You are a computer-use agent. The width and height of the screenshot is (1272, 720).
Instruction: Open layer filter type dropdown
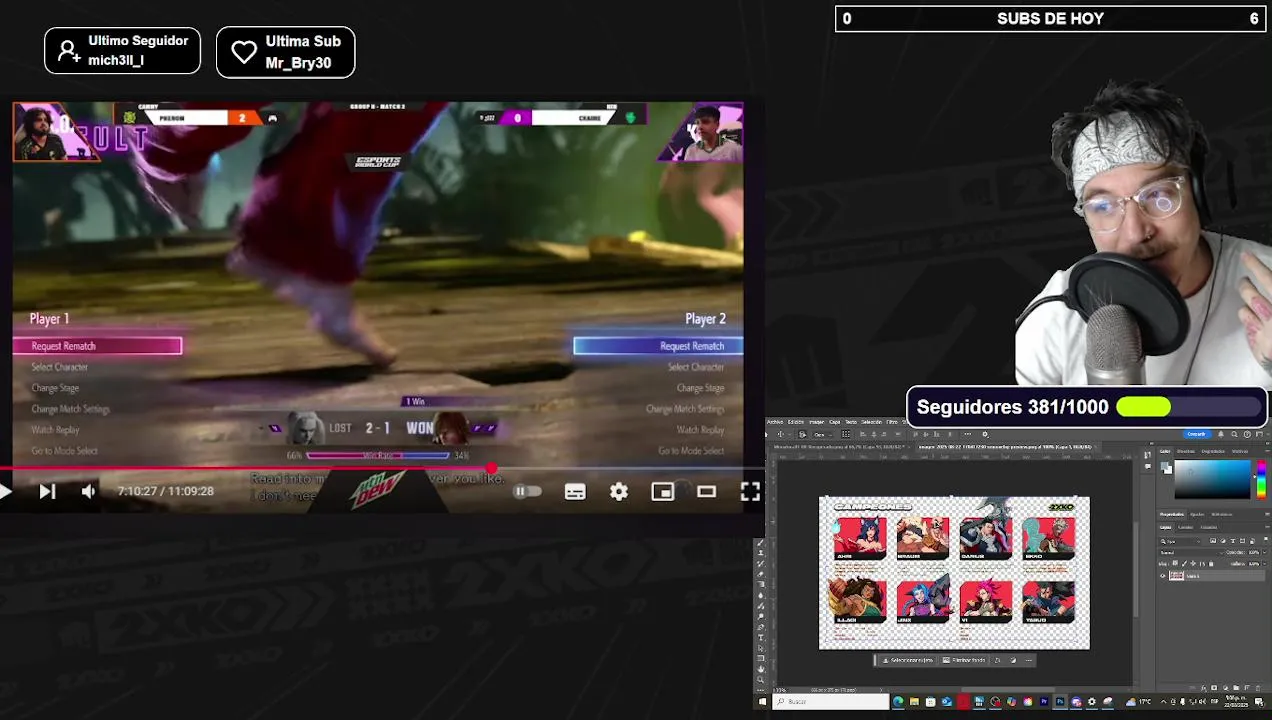(1180, 542)
